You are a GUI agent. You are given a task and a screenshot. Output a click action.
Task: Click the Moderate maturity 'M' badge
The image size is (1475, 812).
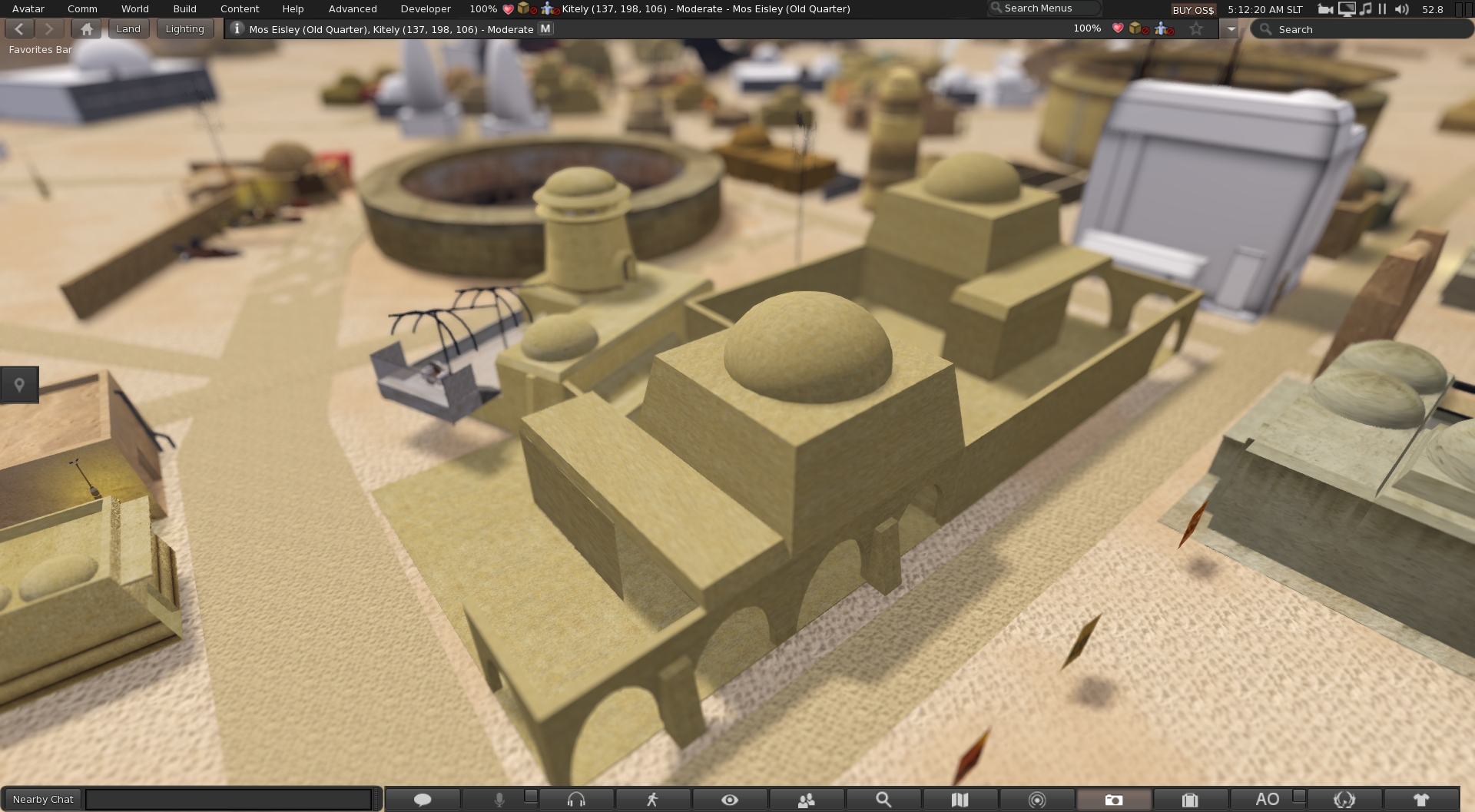point(545,28)
